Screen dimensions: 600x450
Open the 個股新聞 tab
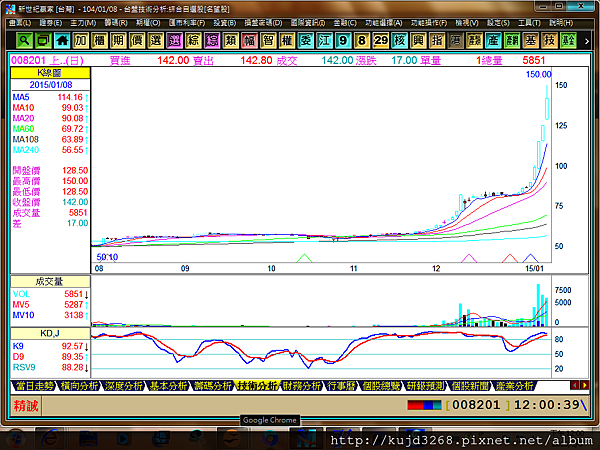click(470, 386)
